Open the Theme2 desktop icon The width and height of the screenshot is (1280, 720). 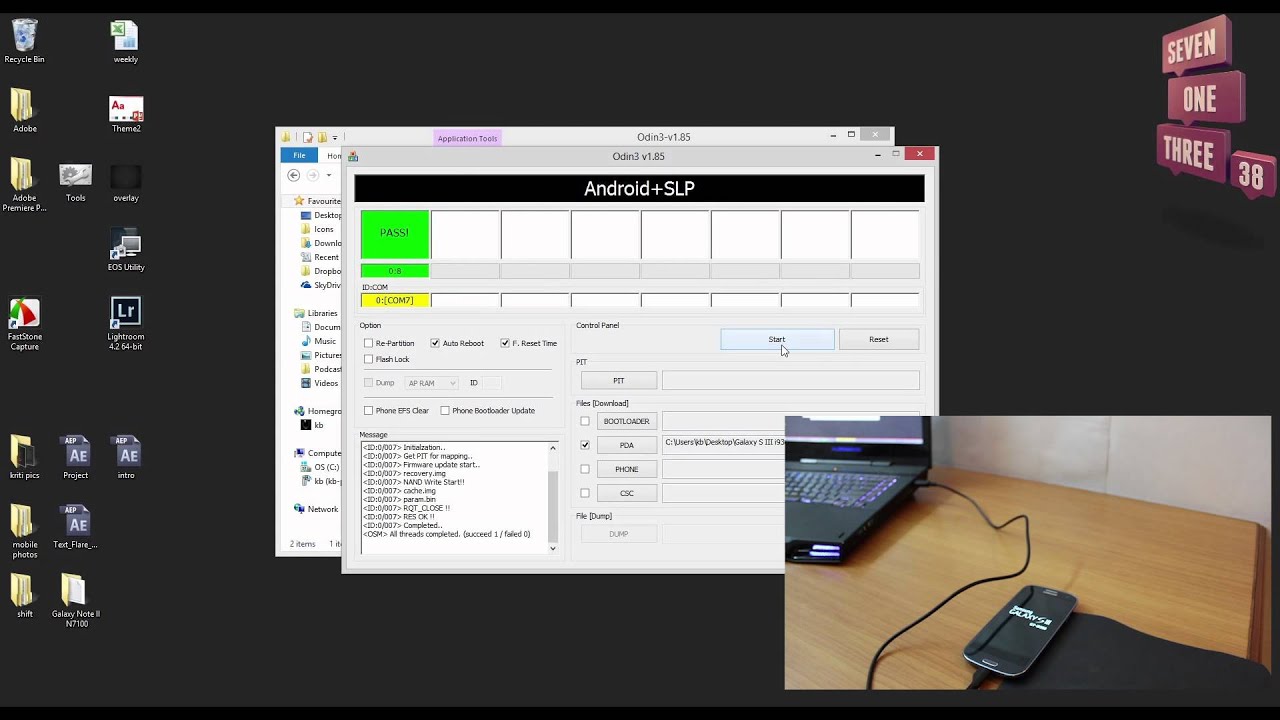tap(125, 114)
